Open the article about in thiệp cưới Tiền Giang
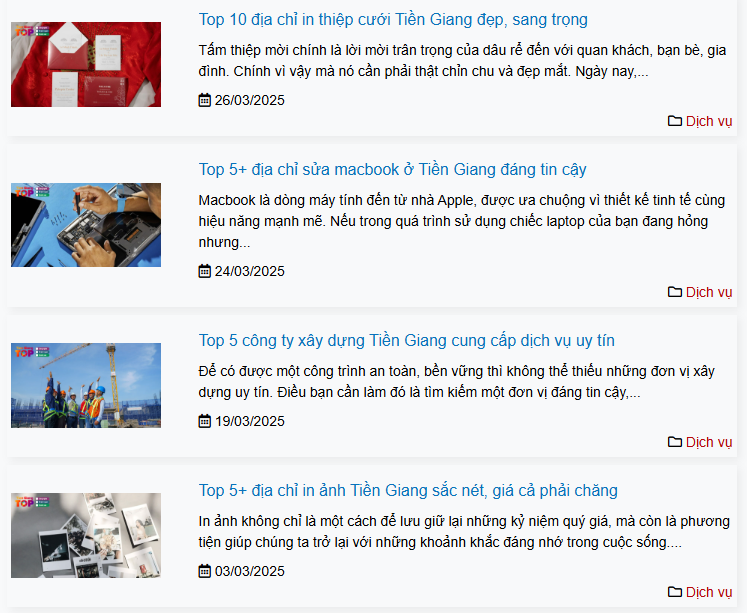 (393, 20)
